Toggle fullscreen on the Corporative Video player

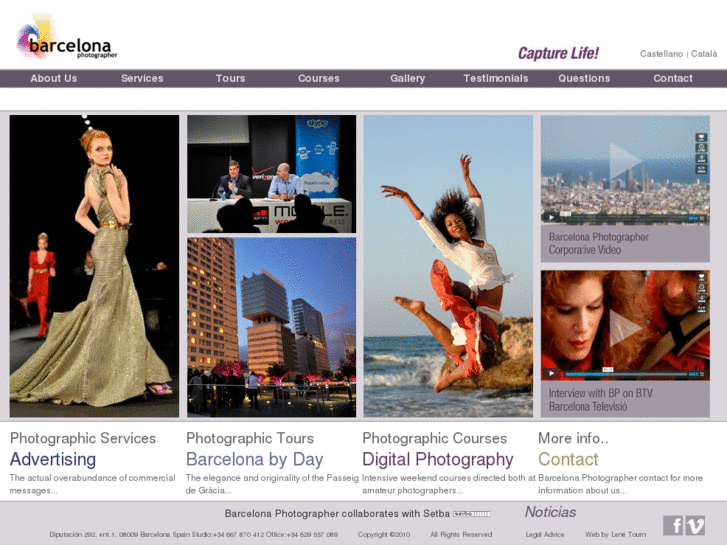coord(702,218)
